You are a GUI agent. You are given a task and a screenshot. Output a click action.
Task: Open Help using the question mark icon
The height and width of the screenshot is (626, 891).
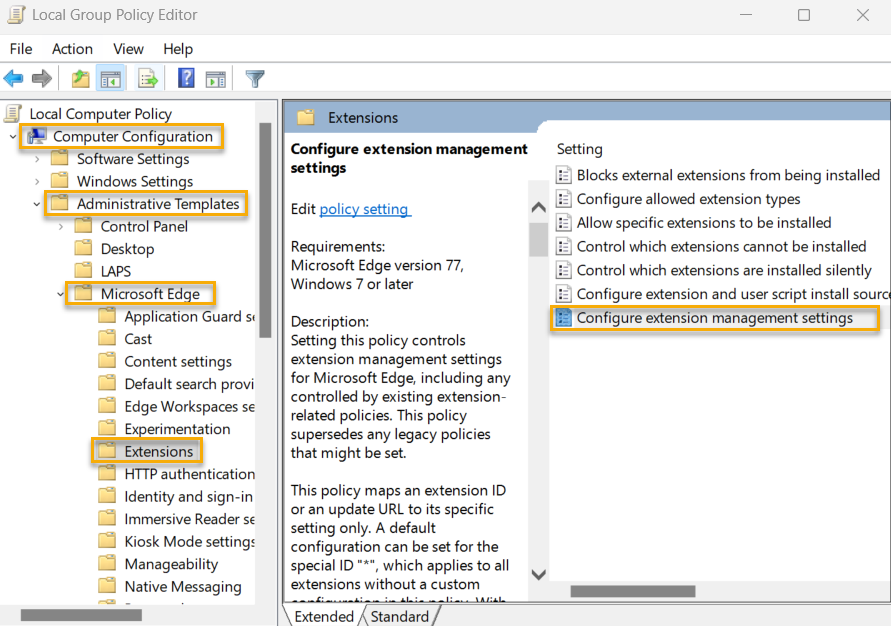[186, 78]
